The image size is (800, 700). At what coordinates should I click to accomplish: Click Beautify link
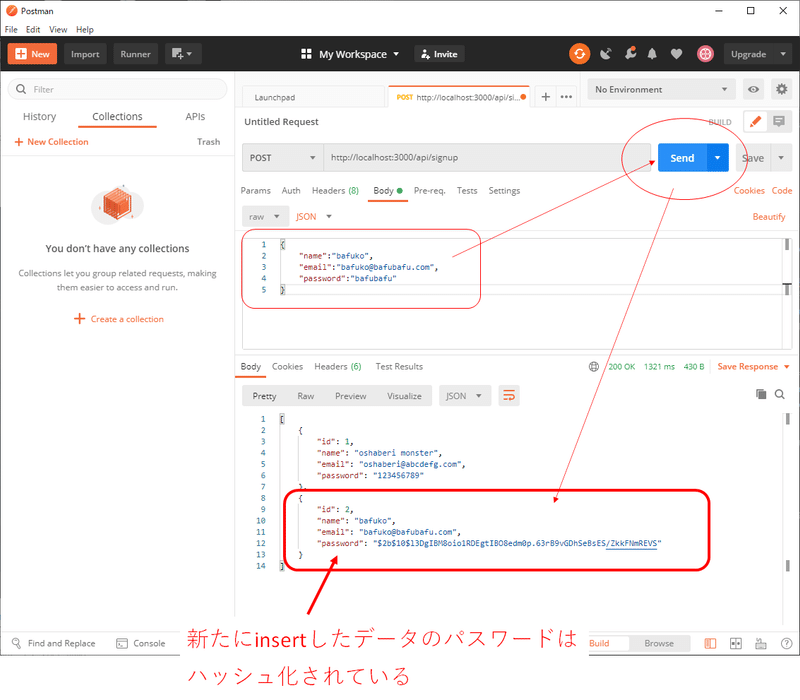tap(769, 217)
